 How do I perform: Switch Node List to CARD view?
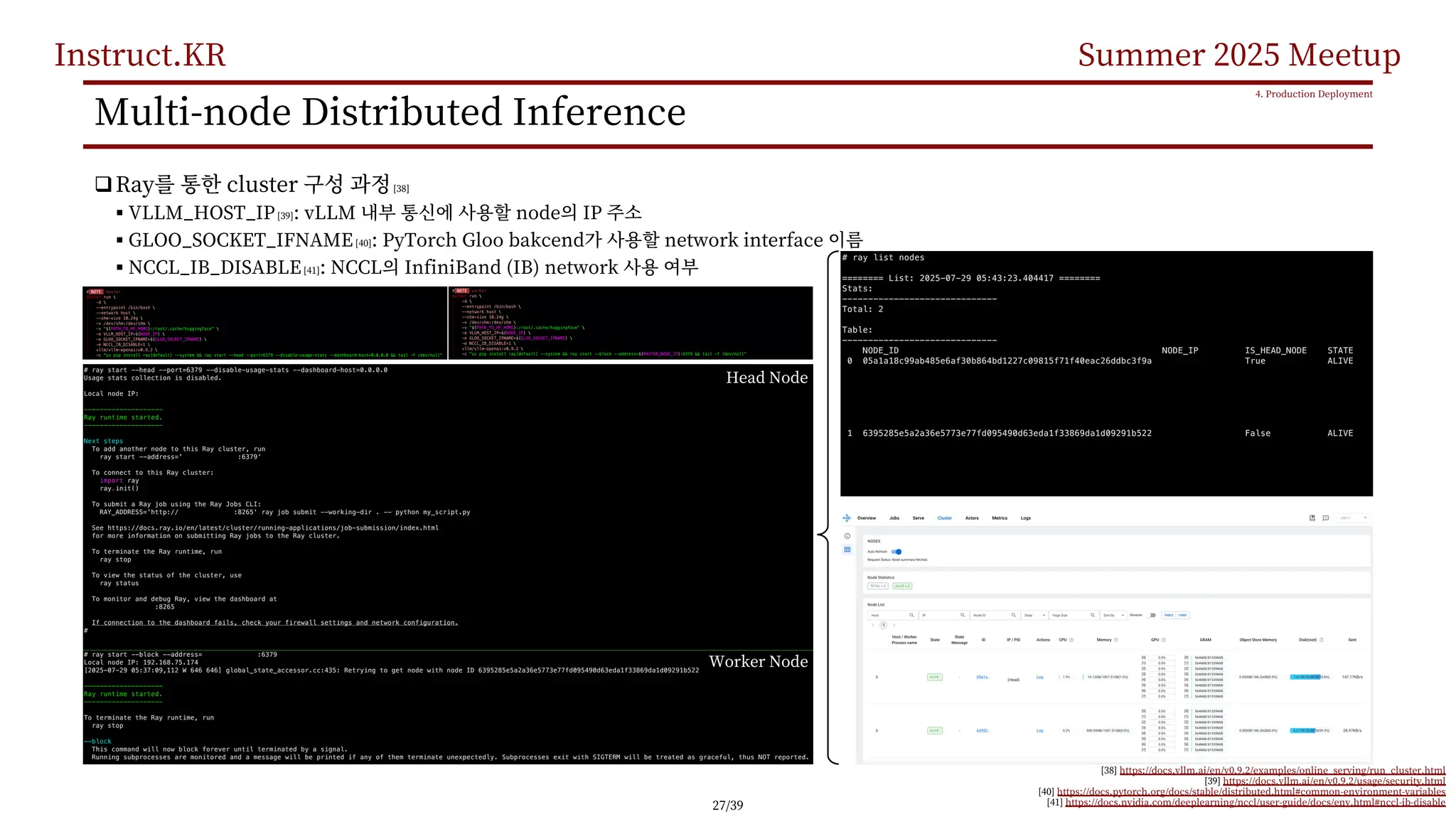point(1182,615)
